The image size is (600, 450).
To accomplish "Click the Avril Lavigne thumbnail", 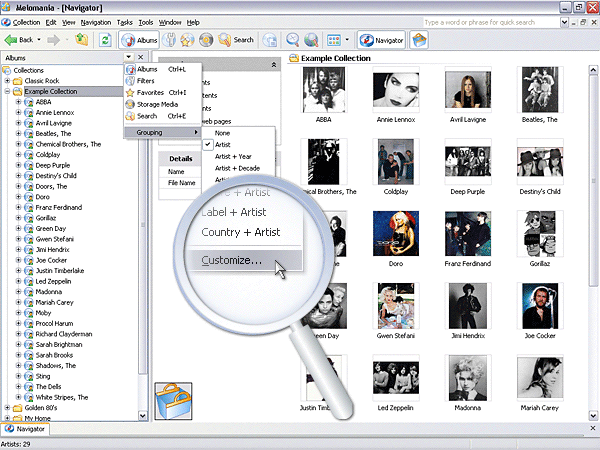I will click(x=468, y=90).
